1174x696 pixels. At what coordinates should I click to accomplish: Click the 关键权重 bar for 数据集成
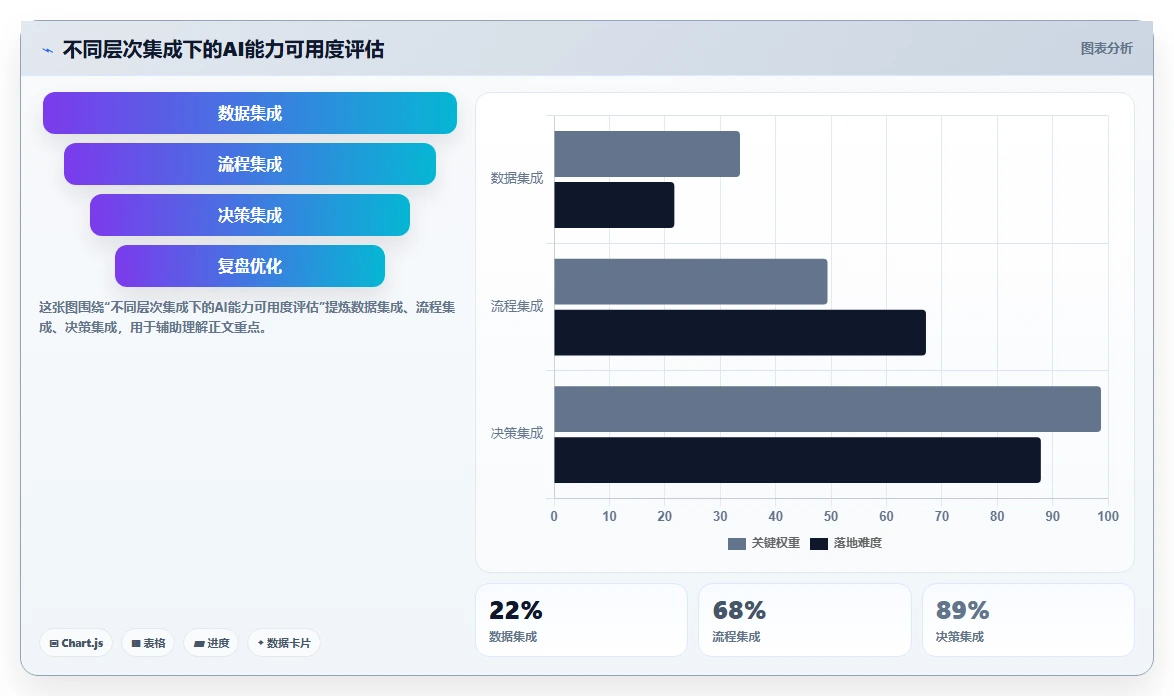[647, 154]
